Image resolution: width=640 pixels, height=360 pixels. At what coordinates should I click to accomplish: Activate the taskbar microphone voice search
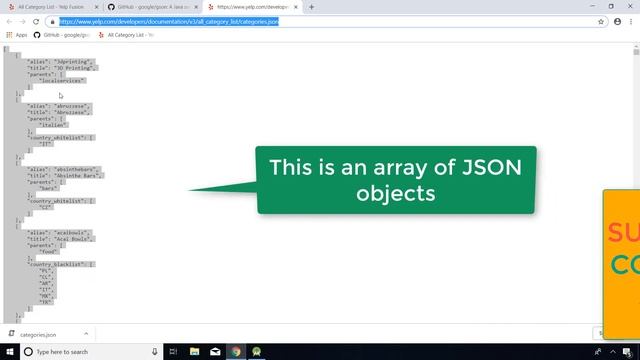(155, 352)
